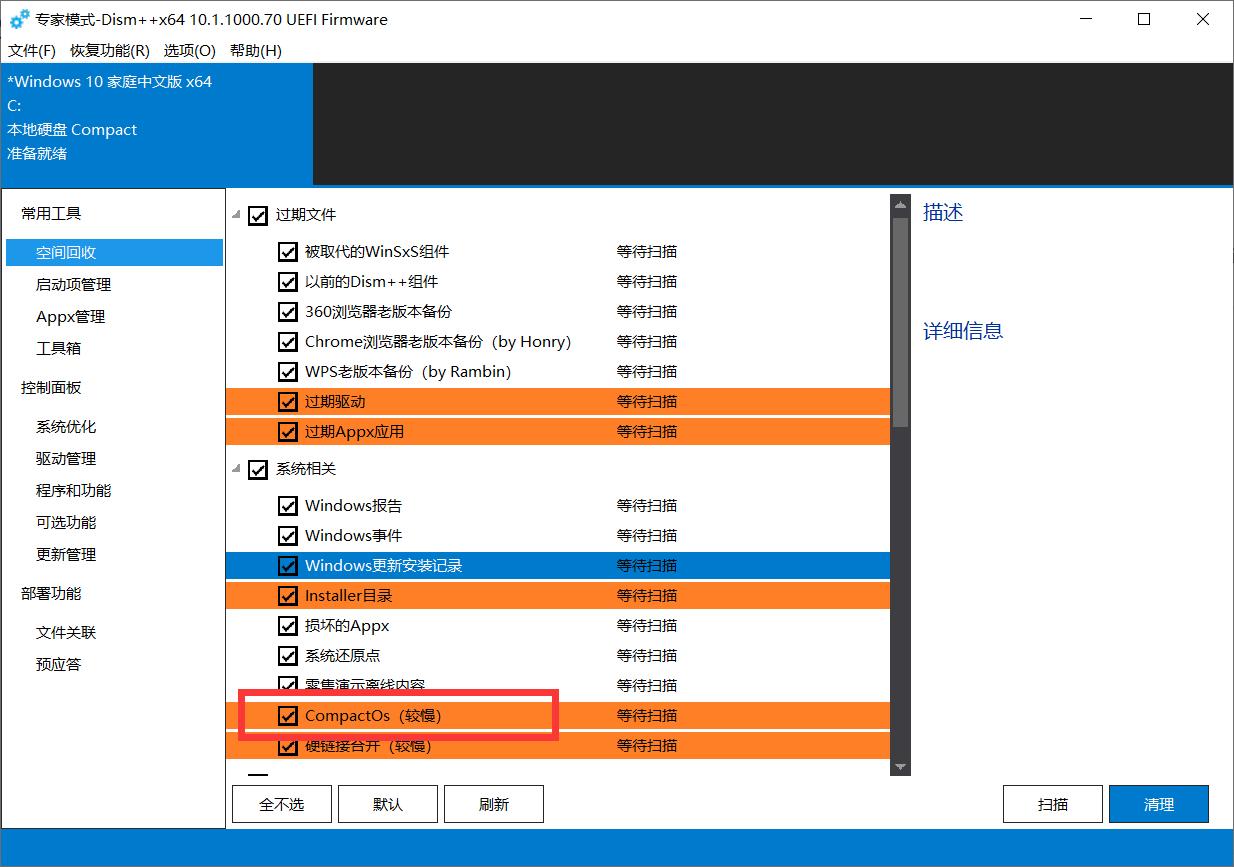Image resolution: width=1234 pixels, height=867 pixels.
Task: Click the scrollbar up arrow
Action: point(899,205)
